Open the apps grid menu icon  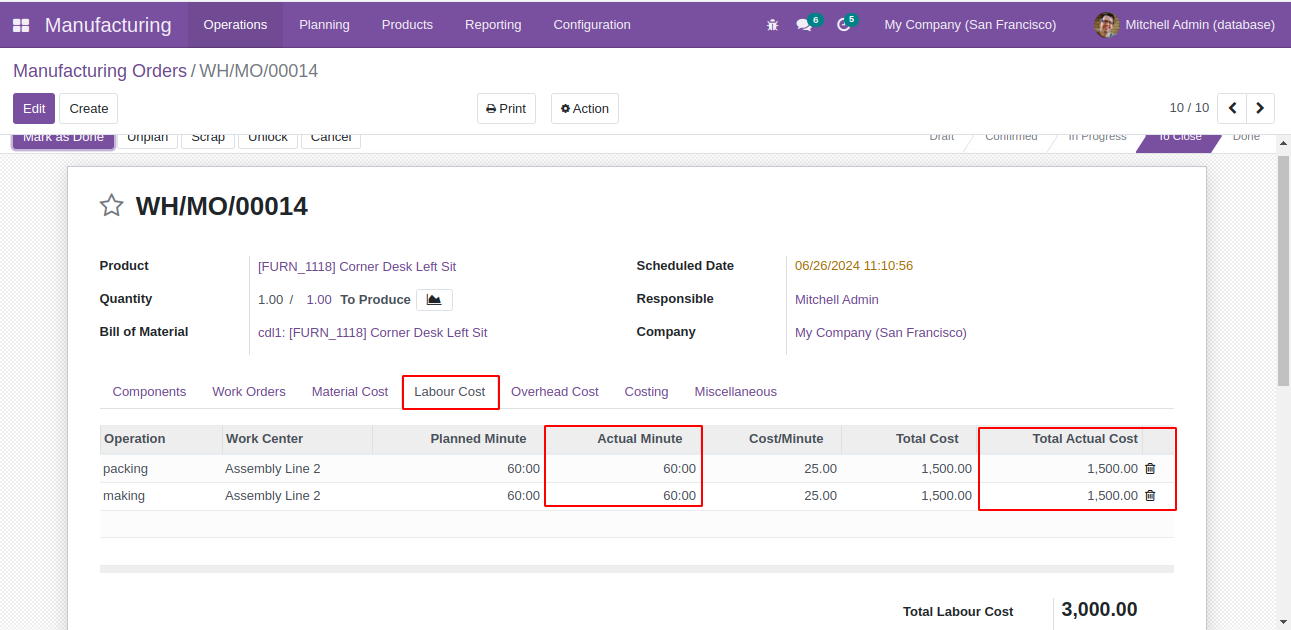21,25
